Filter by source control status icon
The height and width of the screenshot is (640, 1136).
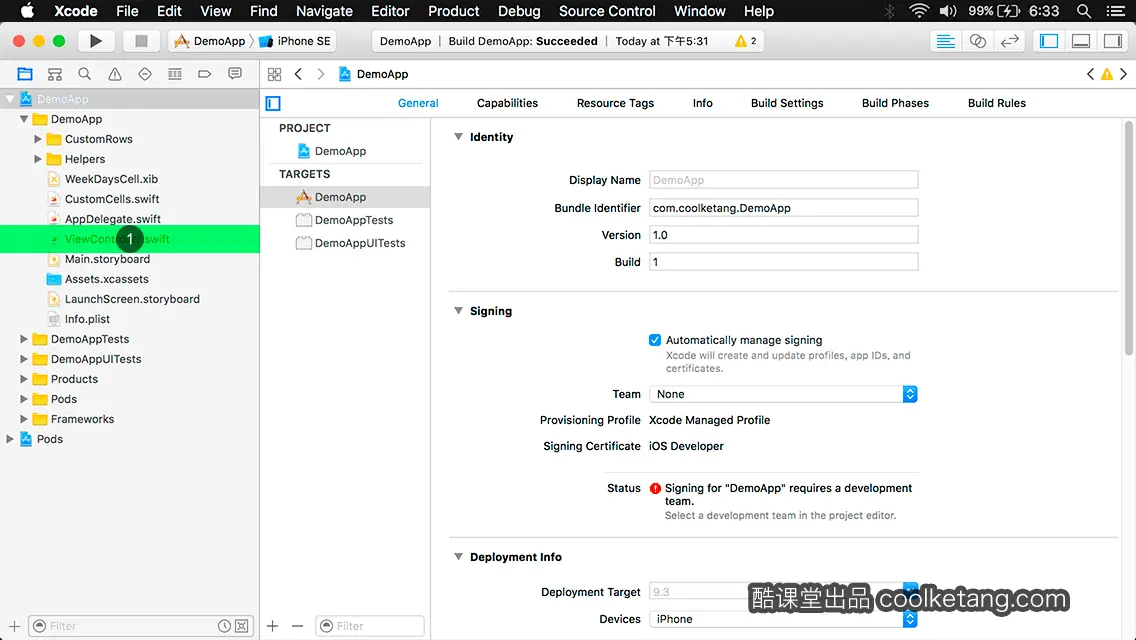pyautogui.click(x=242, y=626)
